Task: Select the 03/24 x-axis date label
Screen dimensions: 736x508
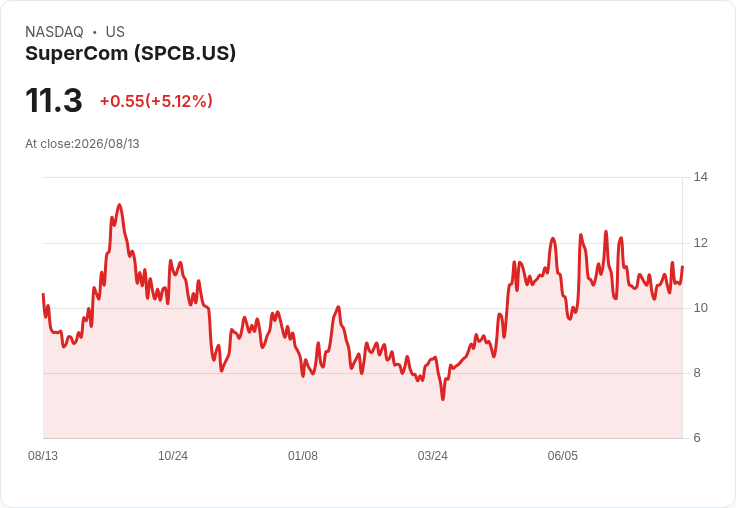Action: [x=433, y=456]
